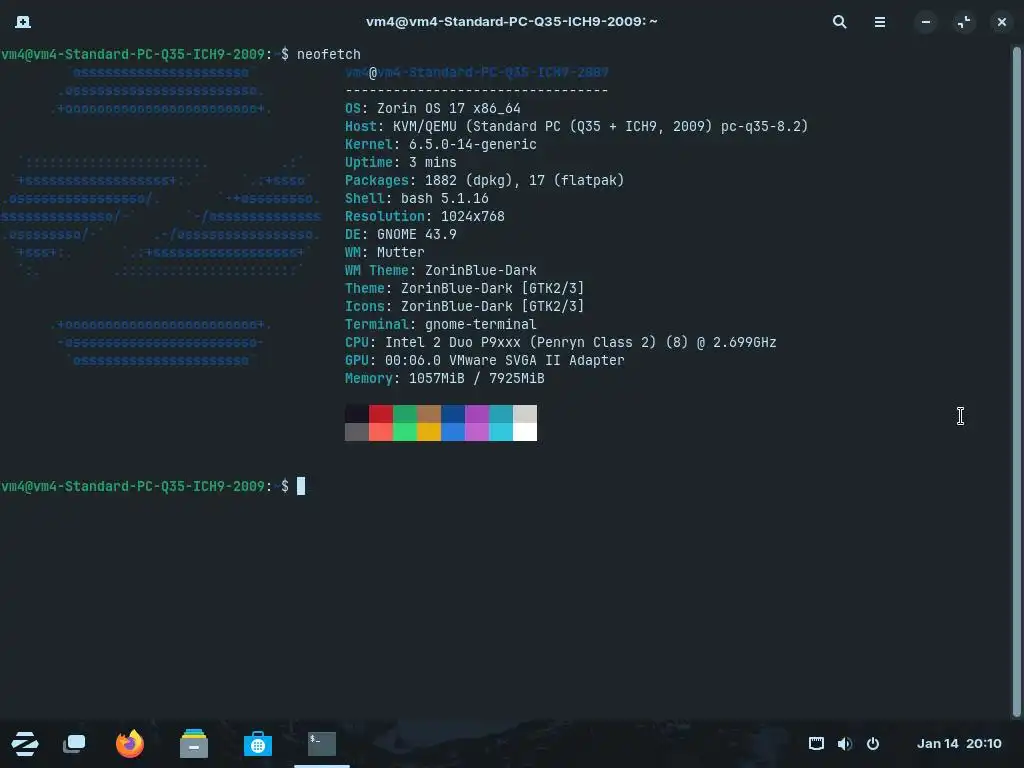Click the dark blue color block
The width and height of the screenshot is (1024, 768).
coord(453,413)
